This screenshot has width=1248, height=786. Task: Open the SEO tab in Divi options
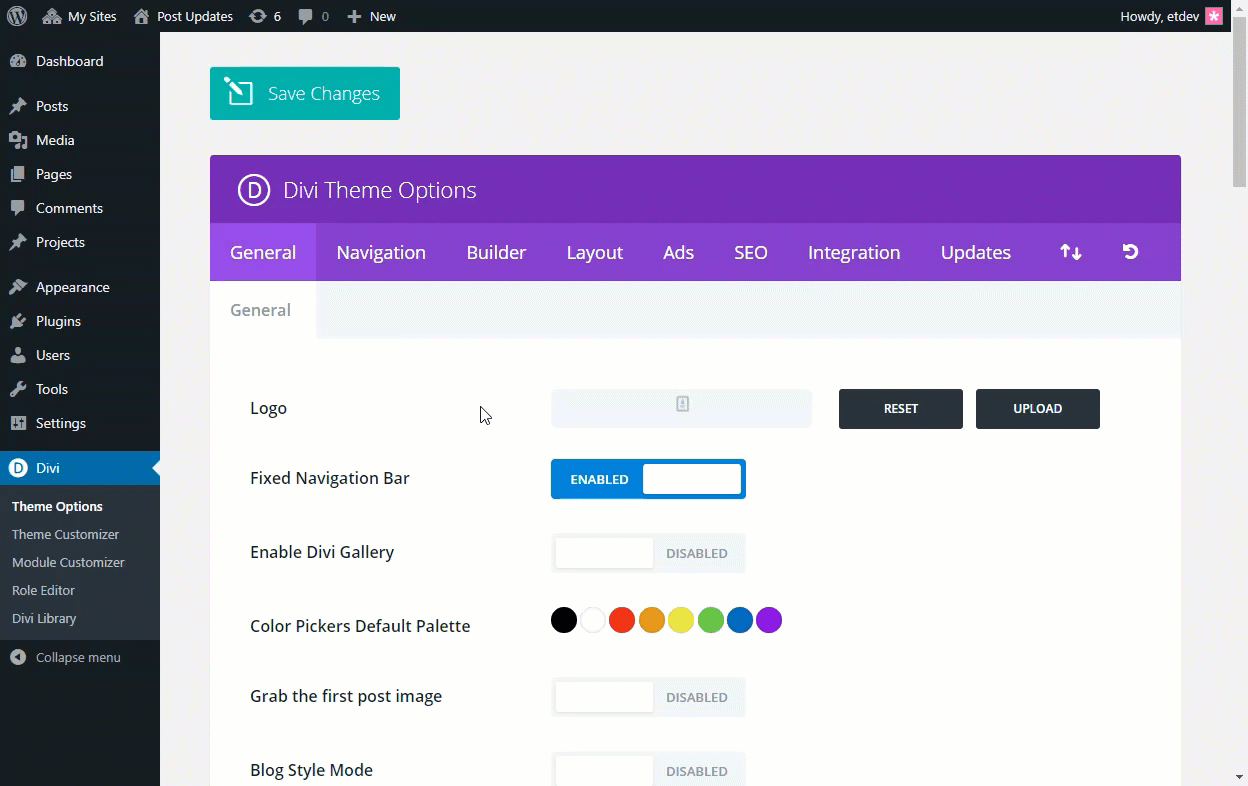pyautogui.click(x=750, y=252)
